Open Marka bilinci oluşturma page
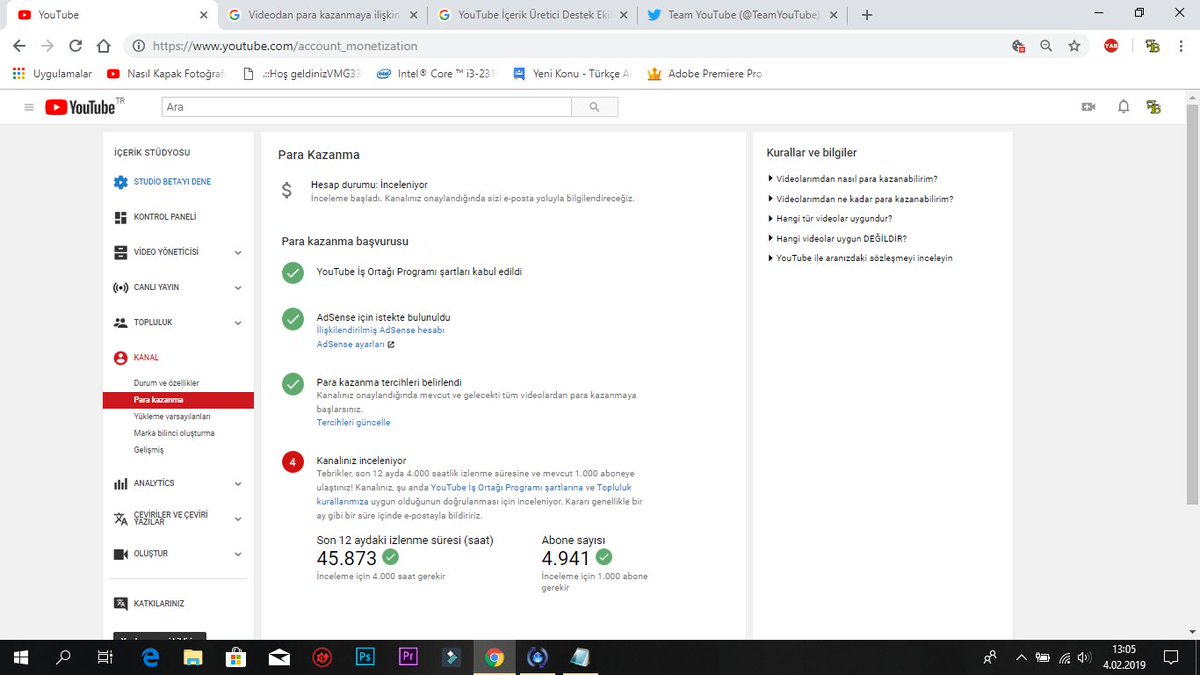 (x=174, y=433)
